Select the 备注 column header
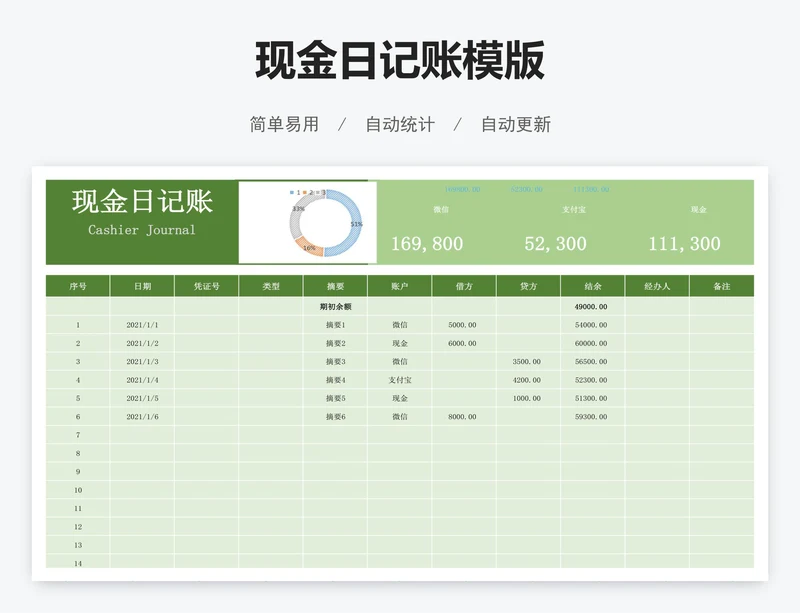This screenshot has width=800, height=613. (721, 286)
